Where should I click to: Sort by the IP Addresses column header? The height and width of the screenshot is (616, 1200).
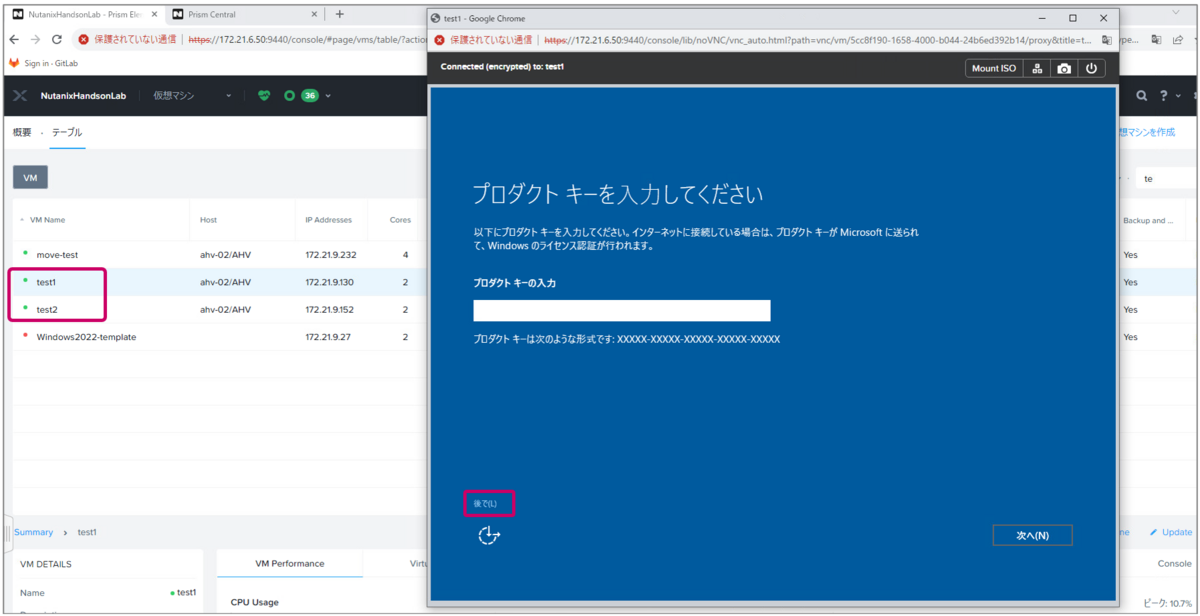pyautogui.click(x=329, y=220)
